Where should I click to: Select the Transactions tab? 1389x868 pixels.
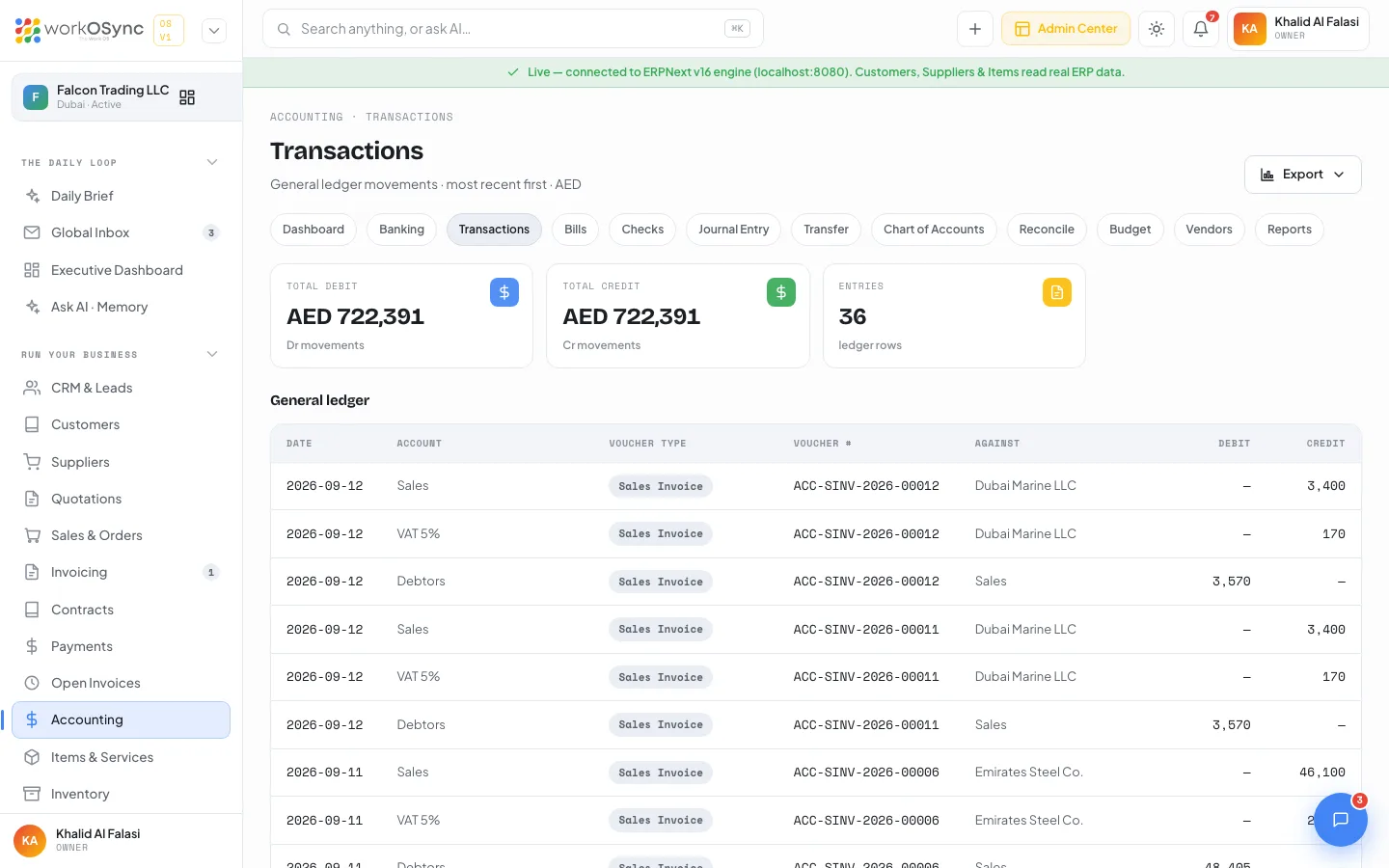[494, 230]
